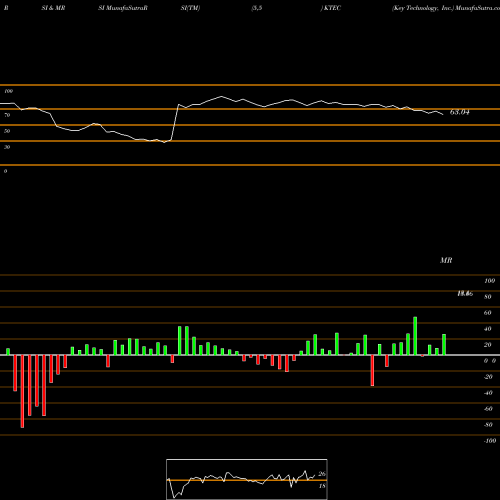Click the 0 level label on the RSI axis
Viewport: 500px width, 500px height.
click(x=5, y=171)
